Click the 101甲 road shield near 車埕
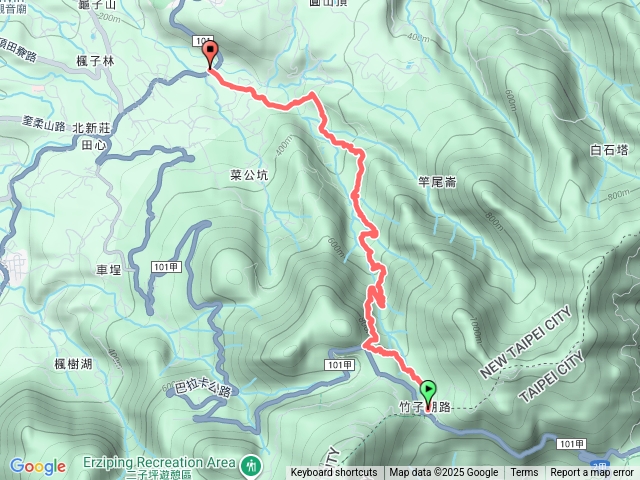The height and width of the screenshot is (480, 640). coord(166,267)
